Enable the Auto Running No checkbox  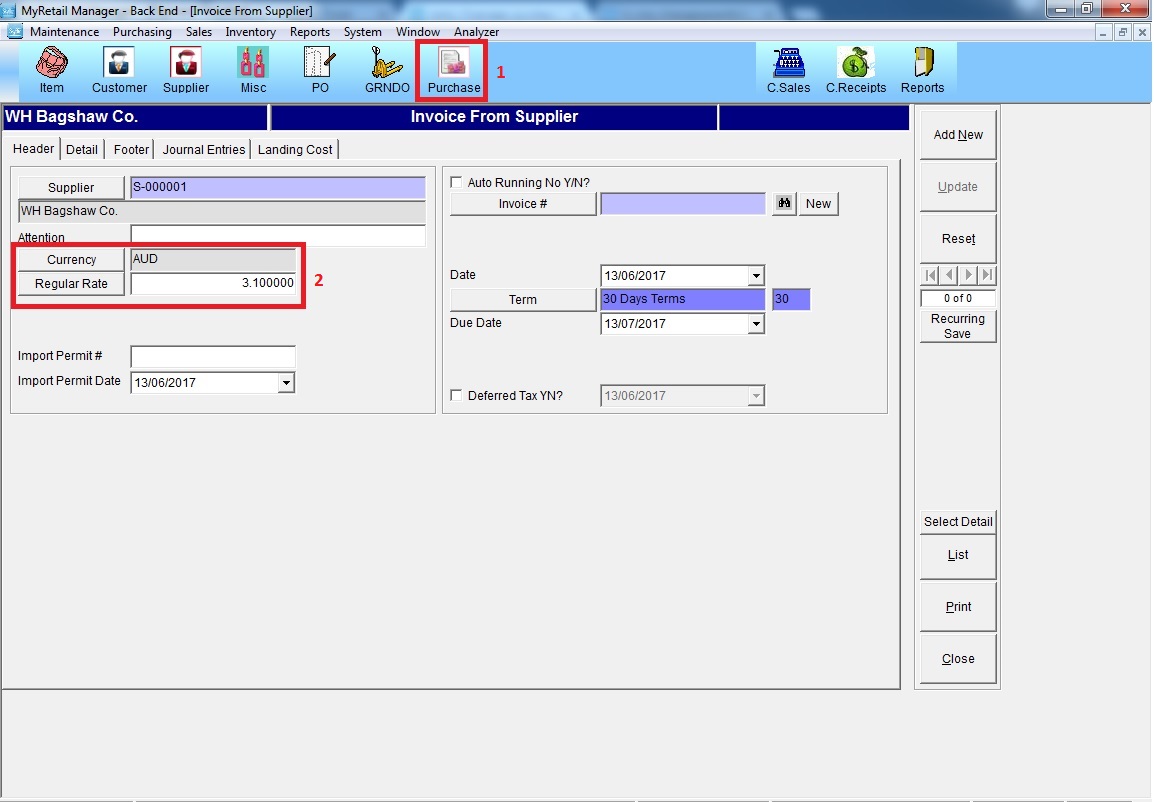(457, 183)
